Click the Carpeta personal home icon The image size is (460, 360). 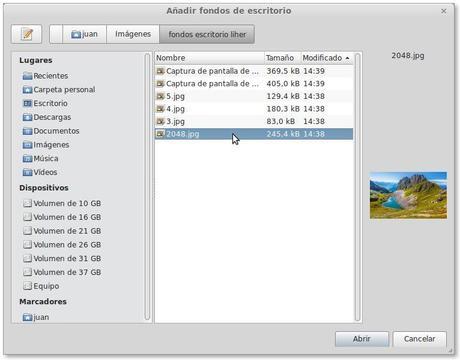tap(27, 90)
